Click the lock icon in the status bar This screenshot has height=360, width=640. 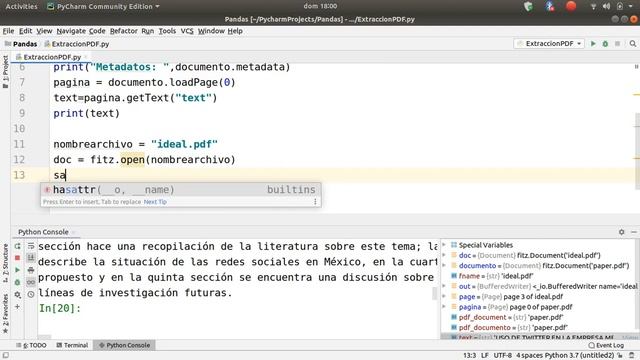tap(619, 356)
